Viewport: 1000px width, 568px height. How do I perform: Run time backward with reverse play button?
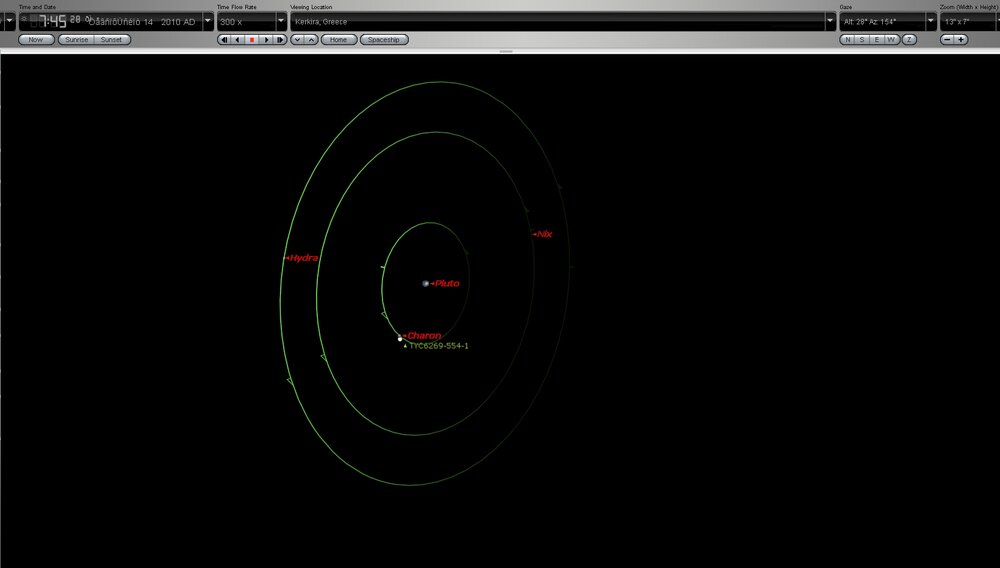tap(238, 40)
